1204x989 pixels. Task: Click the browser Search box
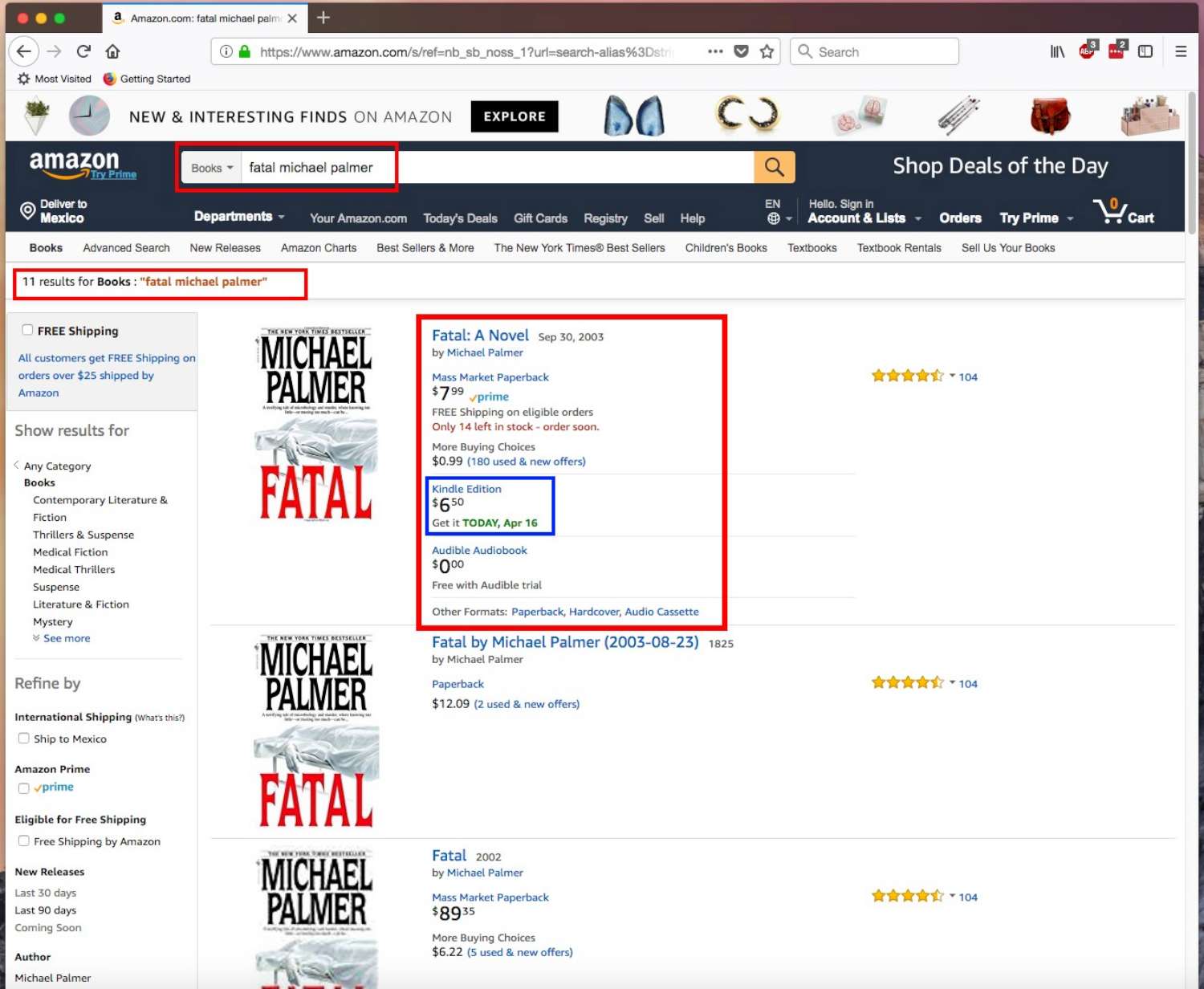pyautogui.click(x=874, y=51)
